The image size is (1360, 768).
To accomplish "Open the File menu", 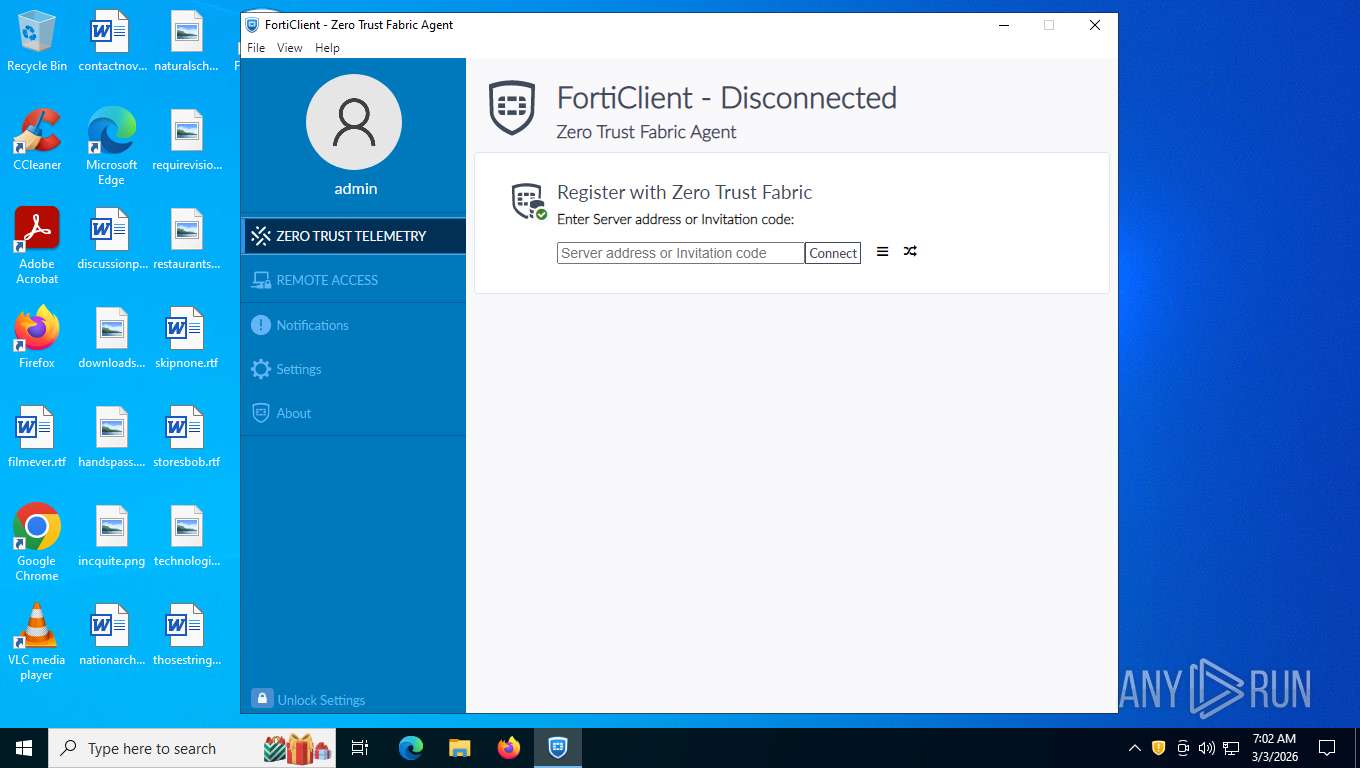I will [256, 48].
